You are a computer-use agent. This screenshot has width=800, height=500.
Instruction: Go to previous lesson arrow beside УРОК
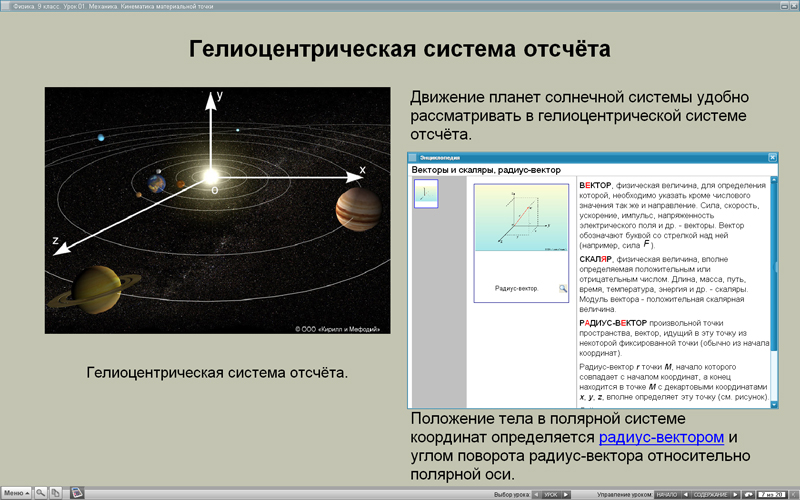click(536, 494)
